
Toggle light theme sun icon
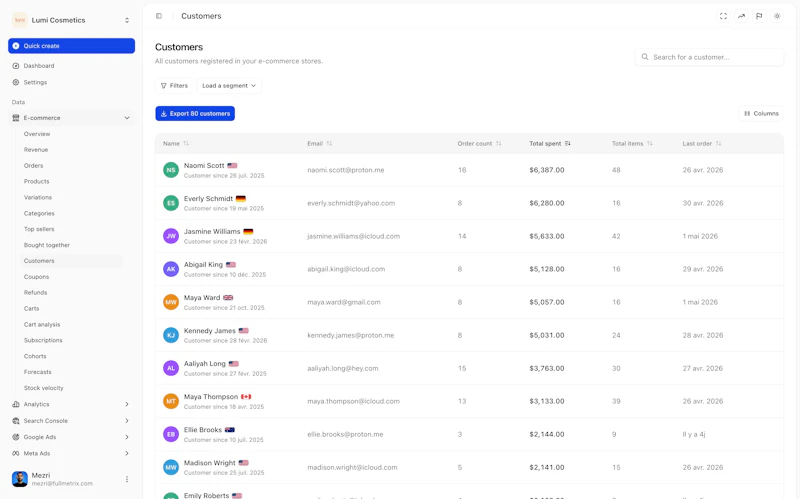tap(777, 16)
